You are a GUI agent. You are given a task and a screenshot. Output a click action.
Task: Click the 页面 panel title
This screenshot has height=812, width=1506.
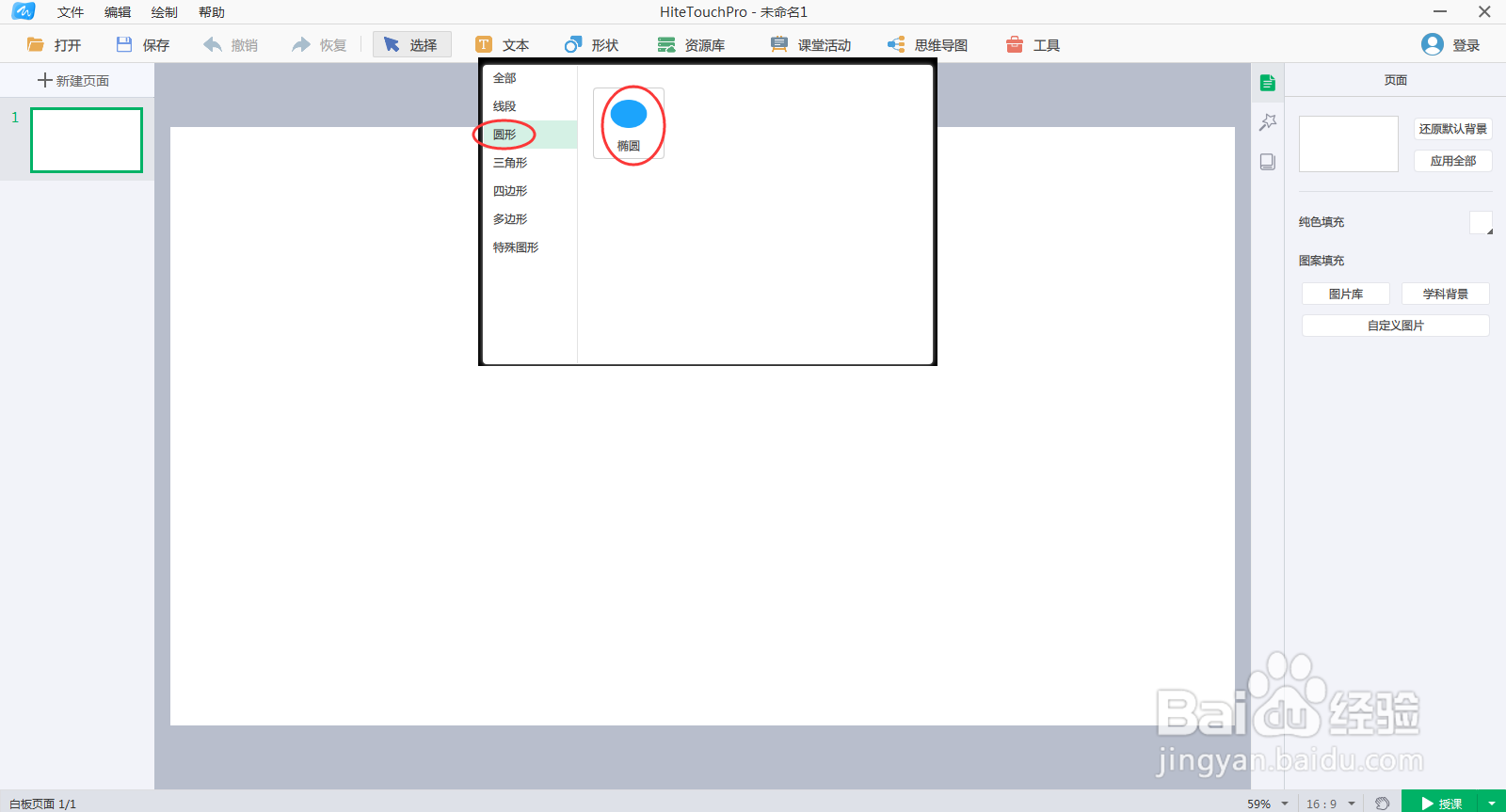click(1396, 80)
